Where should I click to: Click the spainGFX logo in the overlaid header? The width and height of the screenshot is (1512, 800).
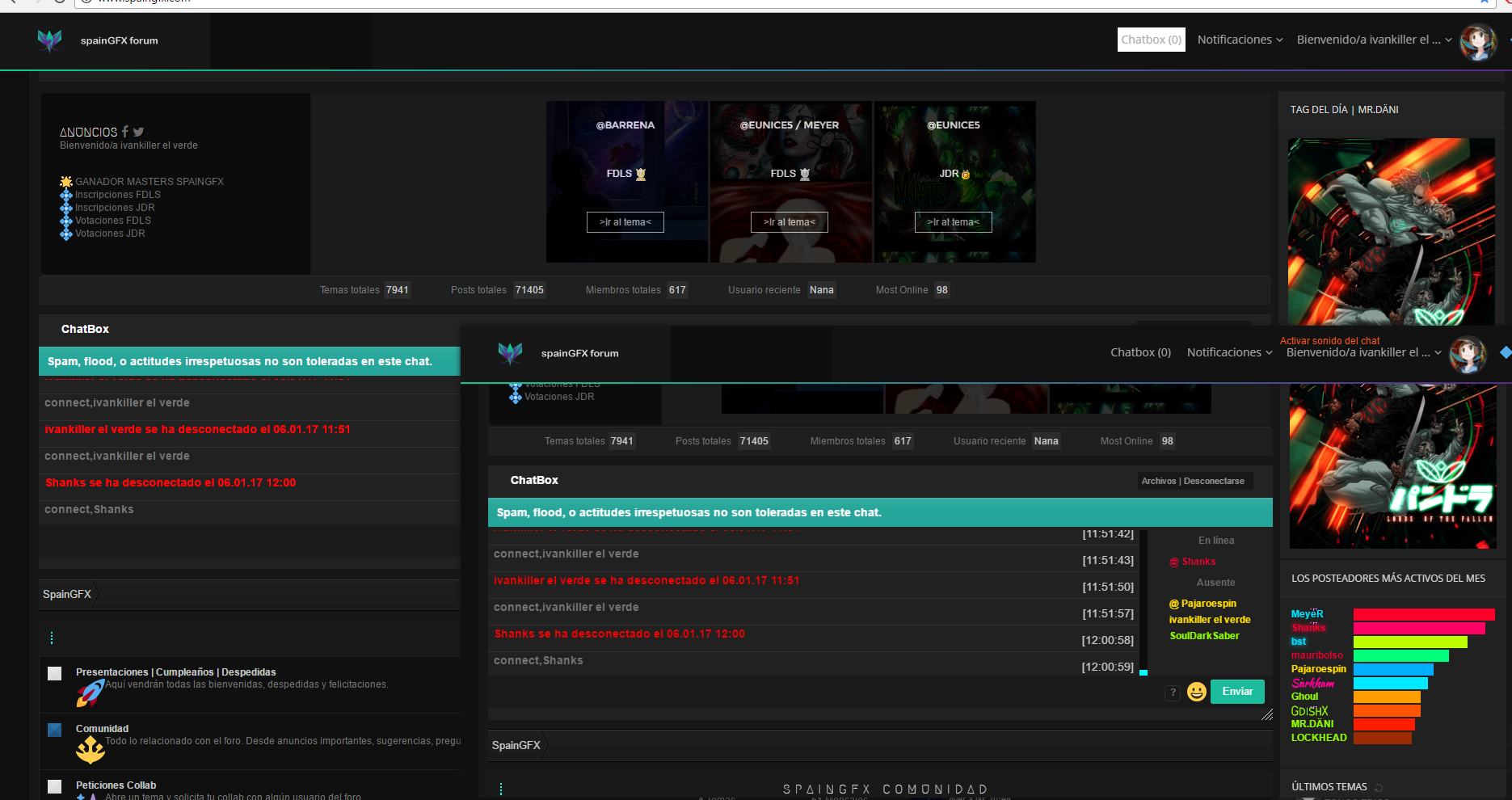(510, 353)
